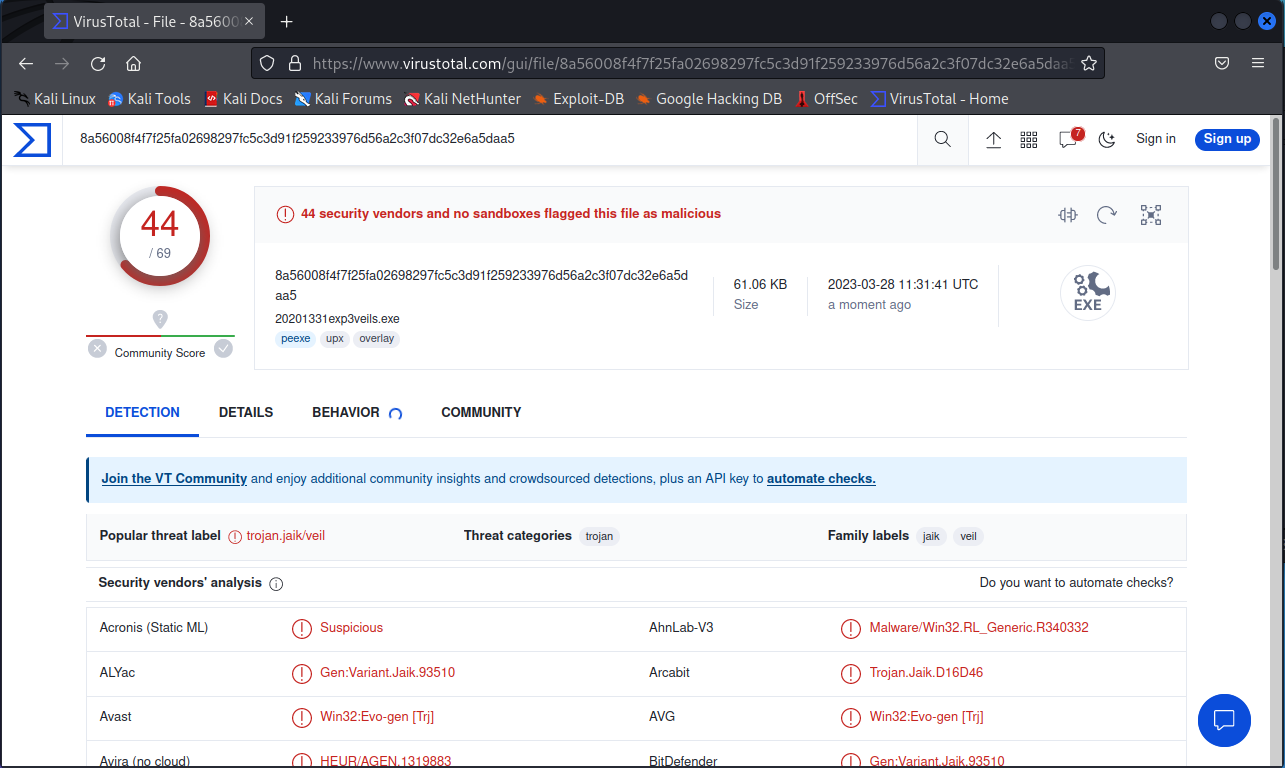Click the Sign up button
1285x768 pixels.
(1227, 139)
